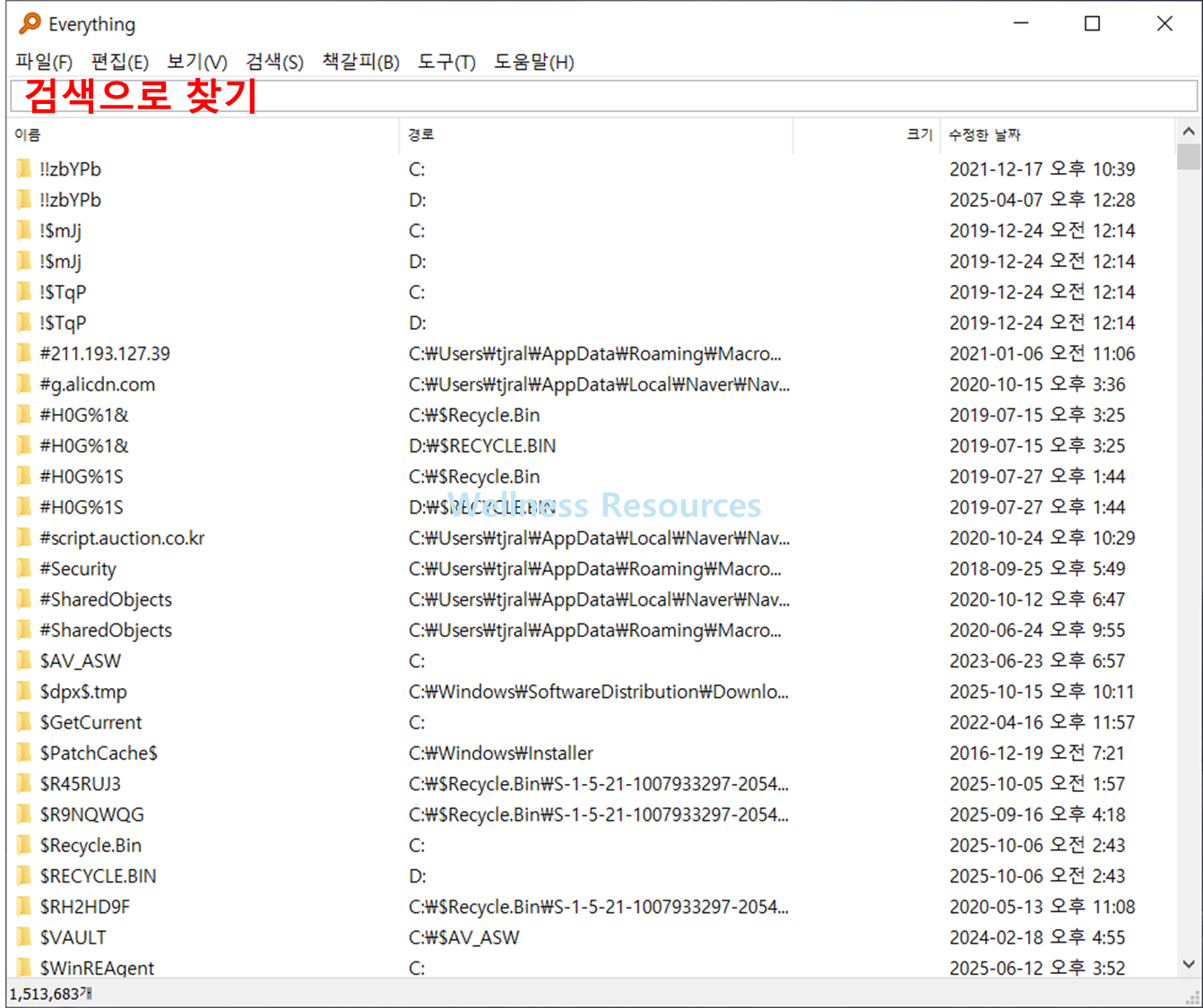Click the scrollbar up arrow

pyautogui.click(x=1189, y=132)
